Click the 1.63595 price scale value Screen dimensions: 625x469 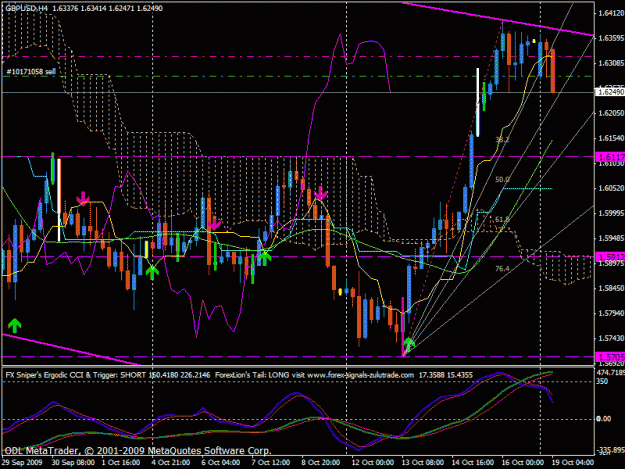(x=611, y=38)
